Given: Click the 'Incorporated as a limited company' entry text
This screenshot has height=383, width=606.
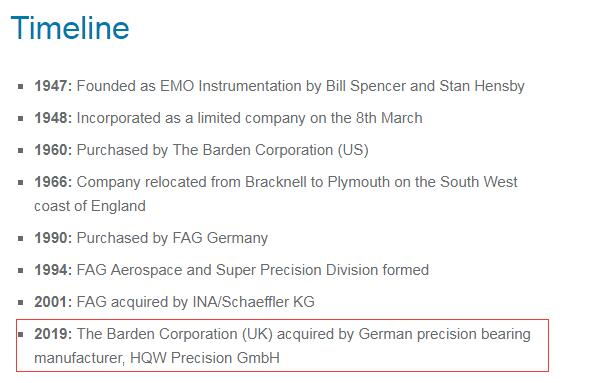Looking at the screenshot, I should click(x=249, y=118).
